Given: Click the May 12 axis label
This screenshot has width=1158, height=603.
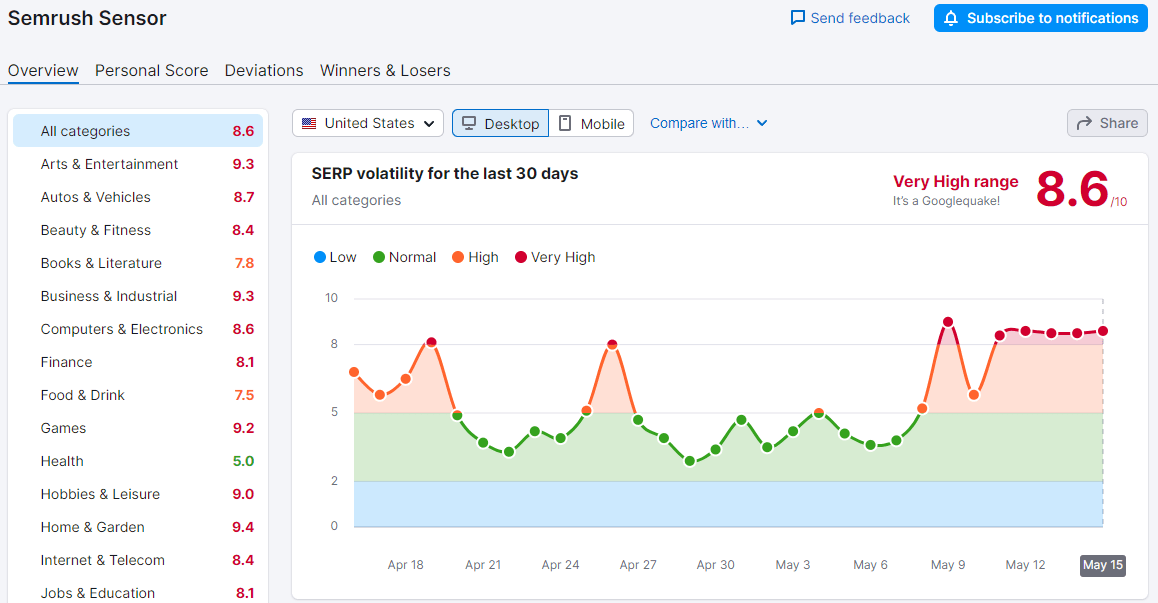Looking at the screenshot, I should point(1025,565).
